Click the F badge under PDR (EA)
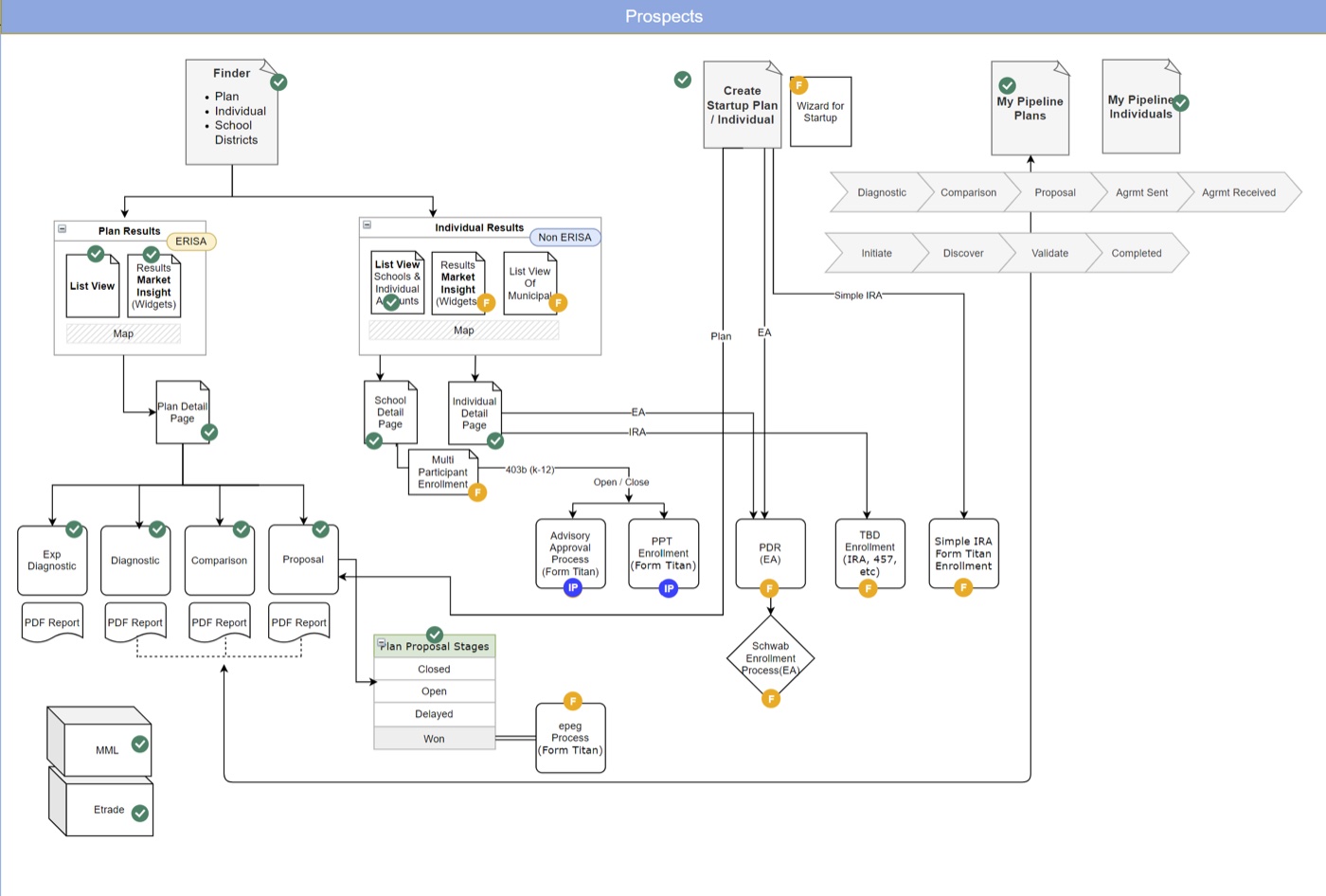Viewport: 1326px width, 896px height. pyautogui.click(x=770, y=588)
